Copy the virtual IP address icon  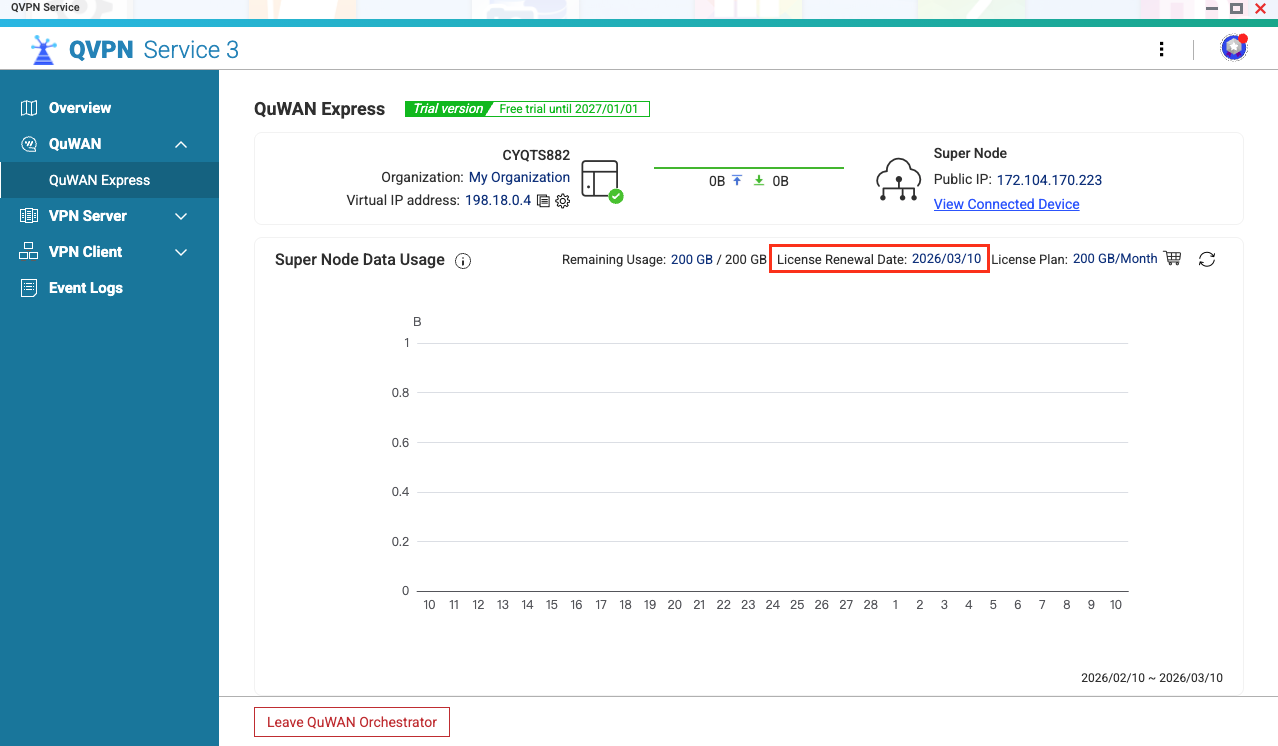pyautogui.click(x=544, y=201)
